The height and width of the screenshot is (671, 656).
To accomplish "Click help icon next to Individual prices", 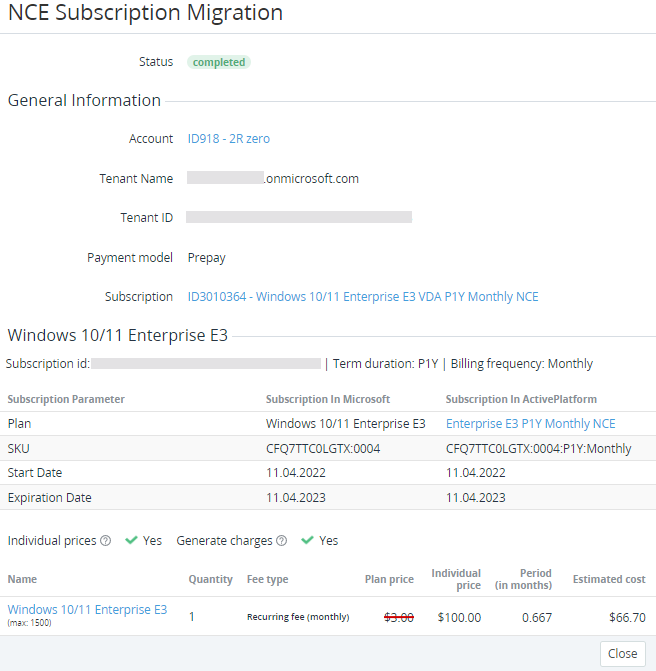I will [105, 541].
